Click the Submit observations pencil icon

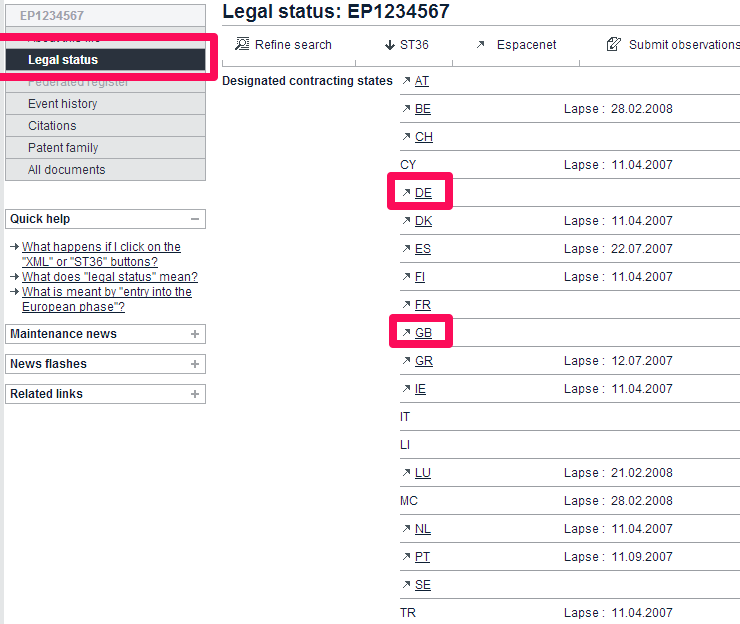(x=614, y=45)
